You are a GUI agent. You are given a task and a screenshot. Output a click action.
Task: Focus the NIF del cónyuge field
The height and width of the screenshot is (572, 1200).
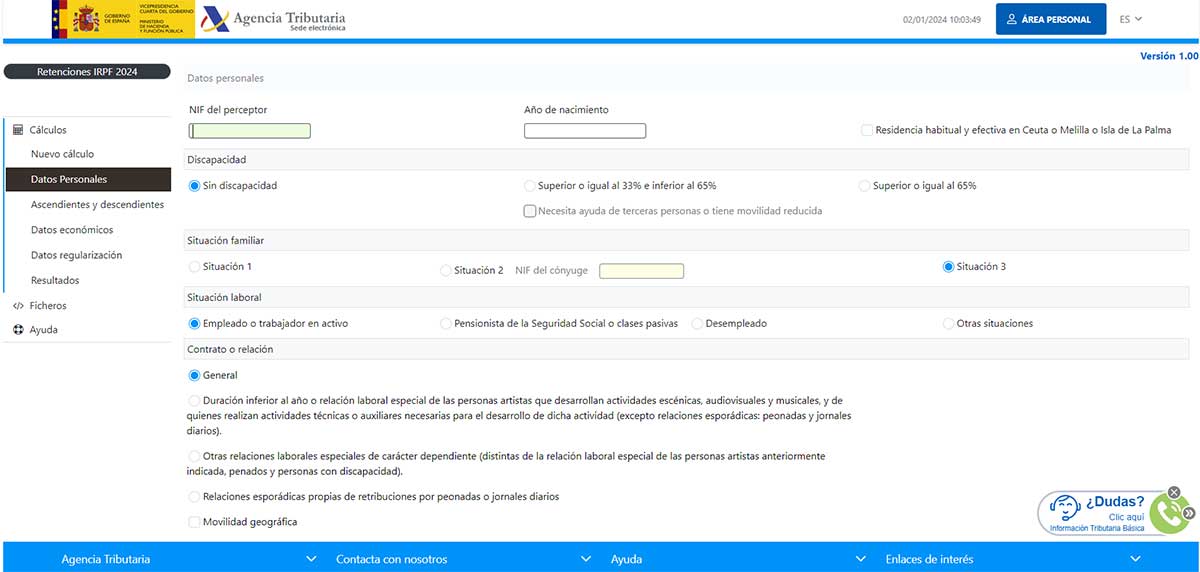pos(641,271)
